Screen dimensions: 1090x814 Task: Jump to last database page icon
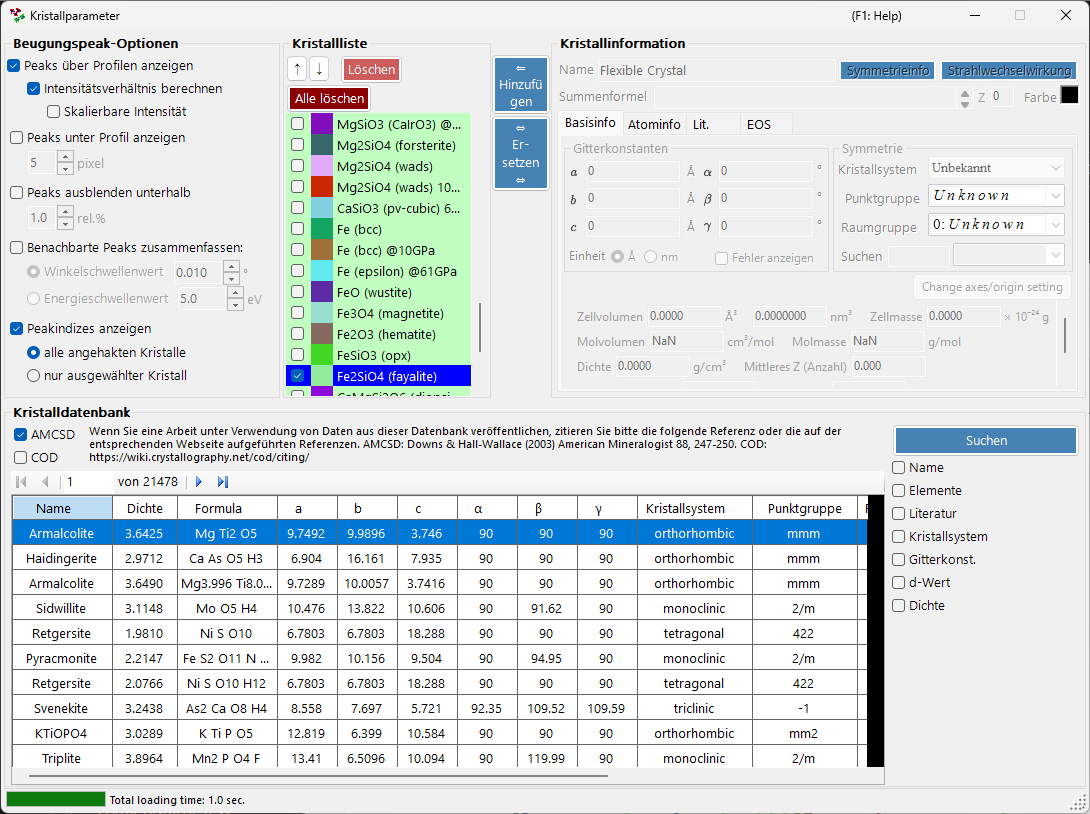[x=222, y=482]
